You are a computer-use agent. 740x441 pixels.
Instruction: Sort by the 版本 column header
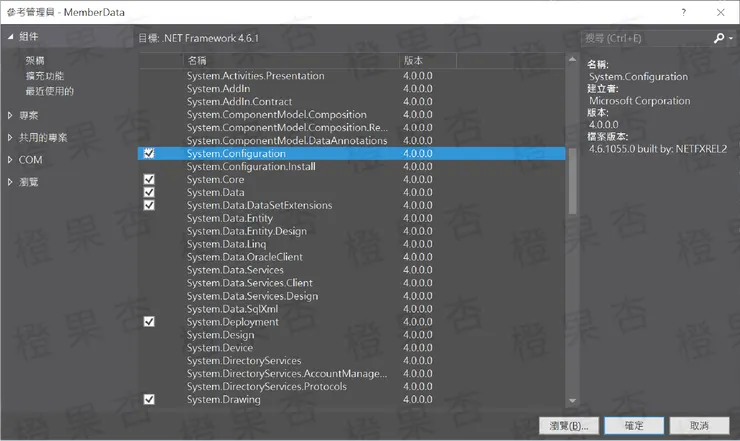point(428,60)
